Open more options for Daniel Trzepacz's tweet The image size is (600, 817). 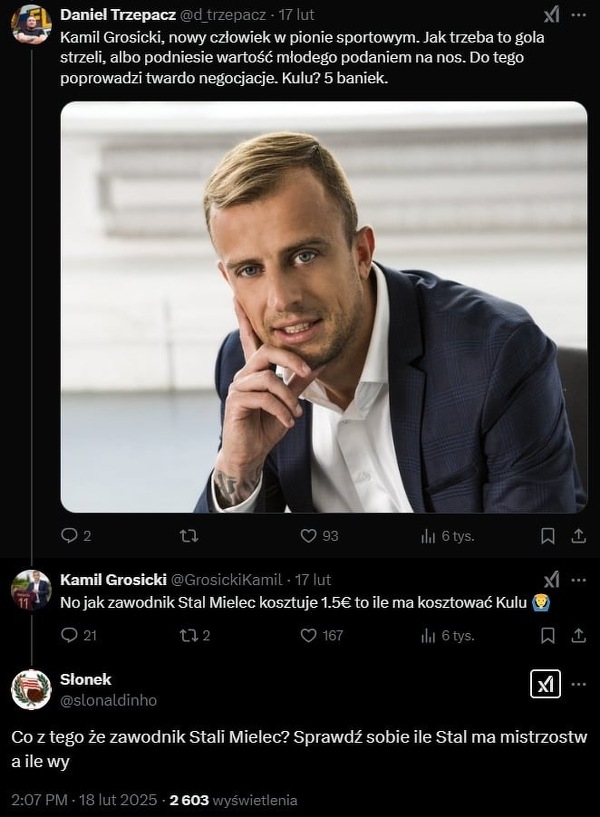pyautogui.click(x=579, y=15)
